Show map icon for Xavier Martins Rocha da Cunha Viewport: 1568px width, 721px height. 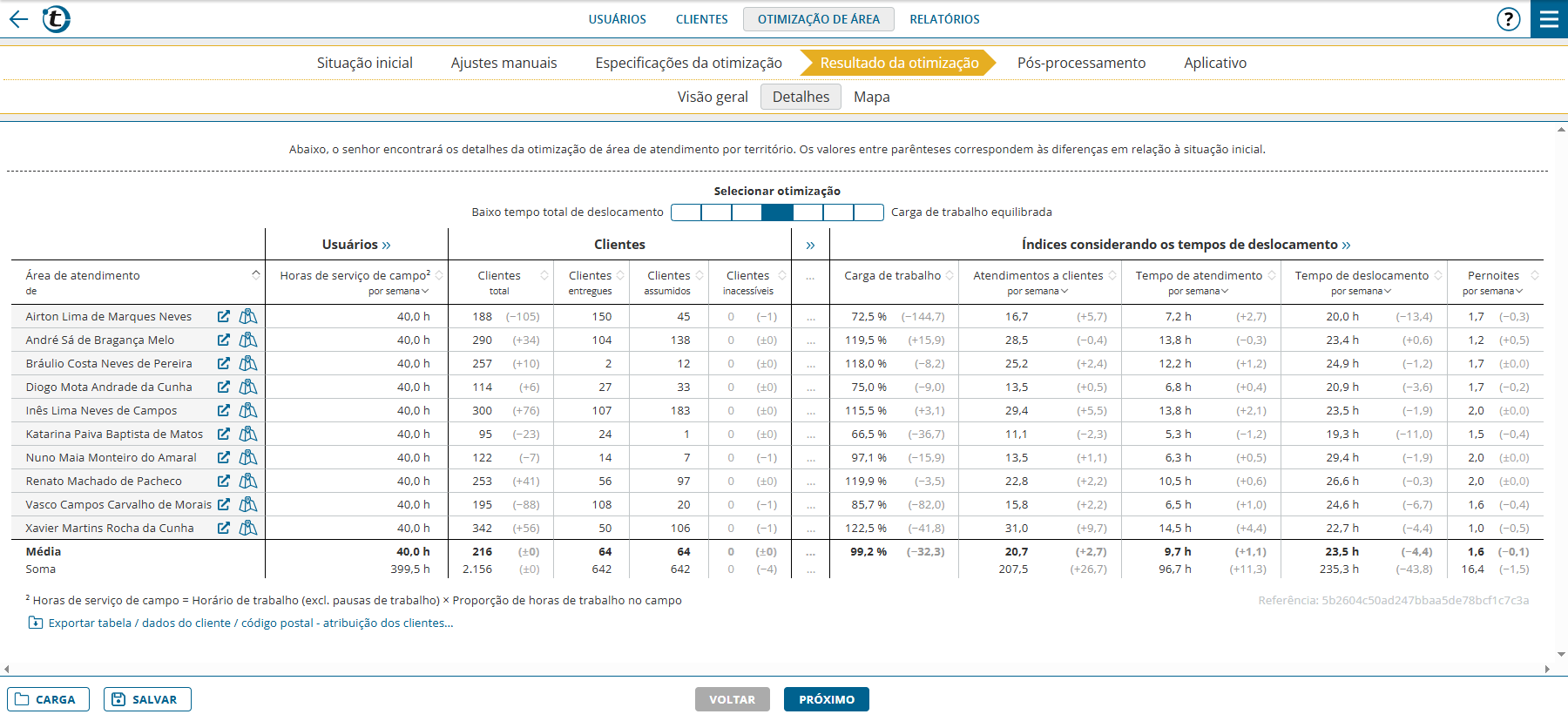coord(248,528)
